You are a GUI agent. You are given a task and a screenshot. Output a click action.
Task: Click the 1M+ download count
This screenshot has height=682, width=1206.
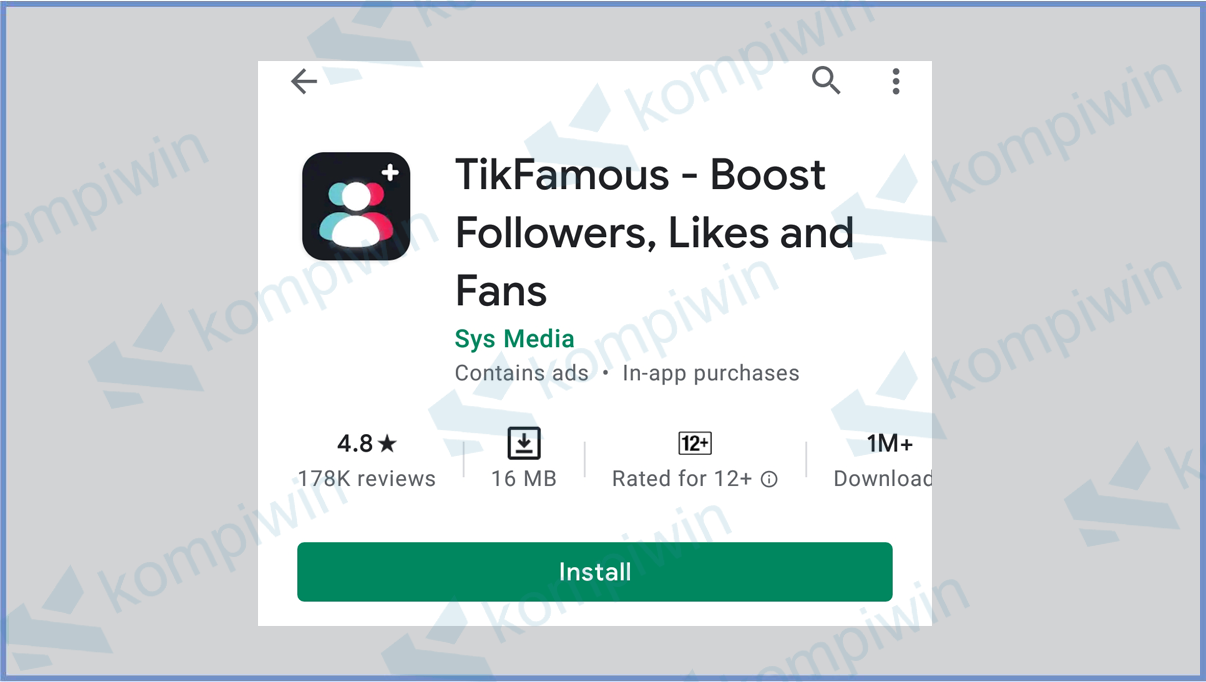click(x=889, y=443)
